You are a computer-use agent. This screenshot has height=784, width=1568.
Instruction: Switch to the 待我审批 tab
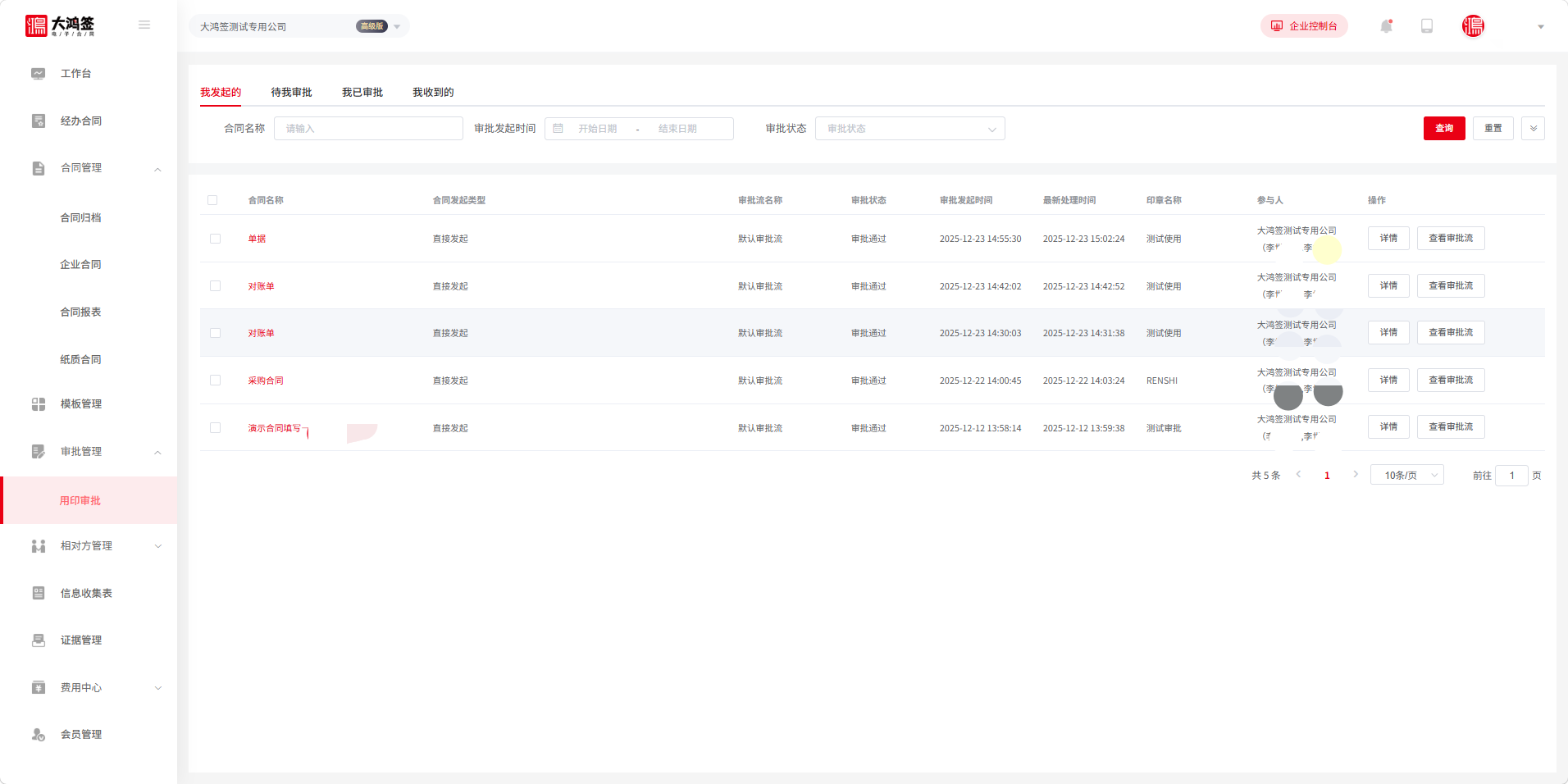coord(291,93)
